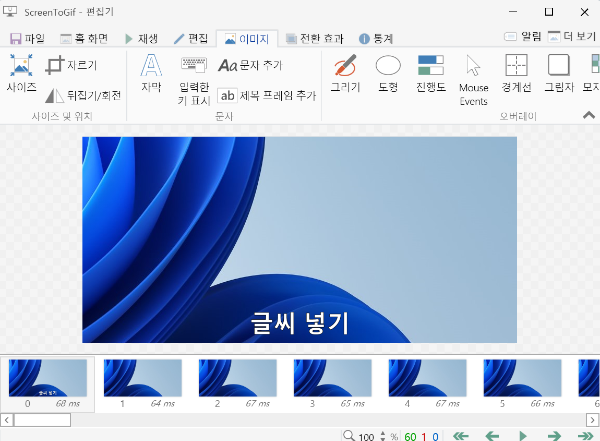This screenshot has height=441, width=600.
Task: Select frame 1 thumbnail
Action: pyautogui.click(x=143, y=384)
